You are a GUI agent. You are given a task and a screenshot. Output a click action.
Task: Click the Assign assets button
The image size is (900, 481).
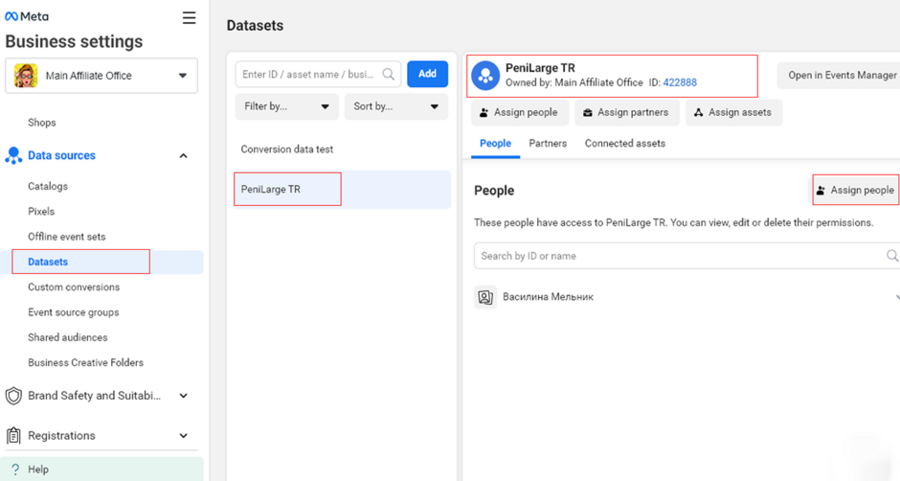[734, 113]
